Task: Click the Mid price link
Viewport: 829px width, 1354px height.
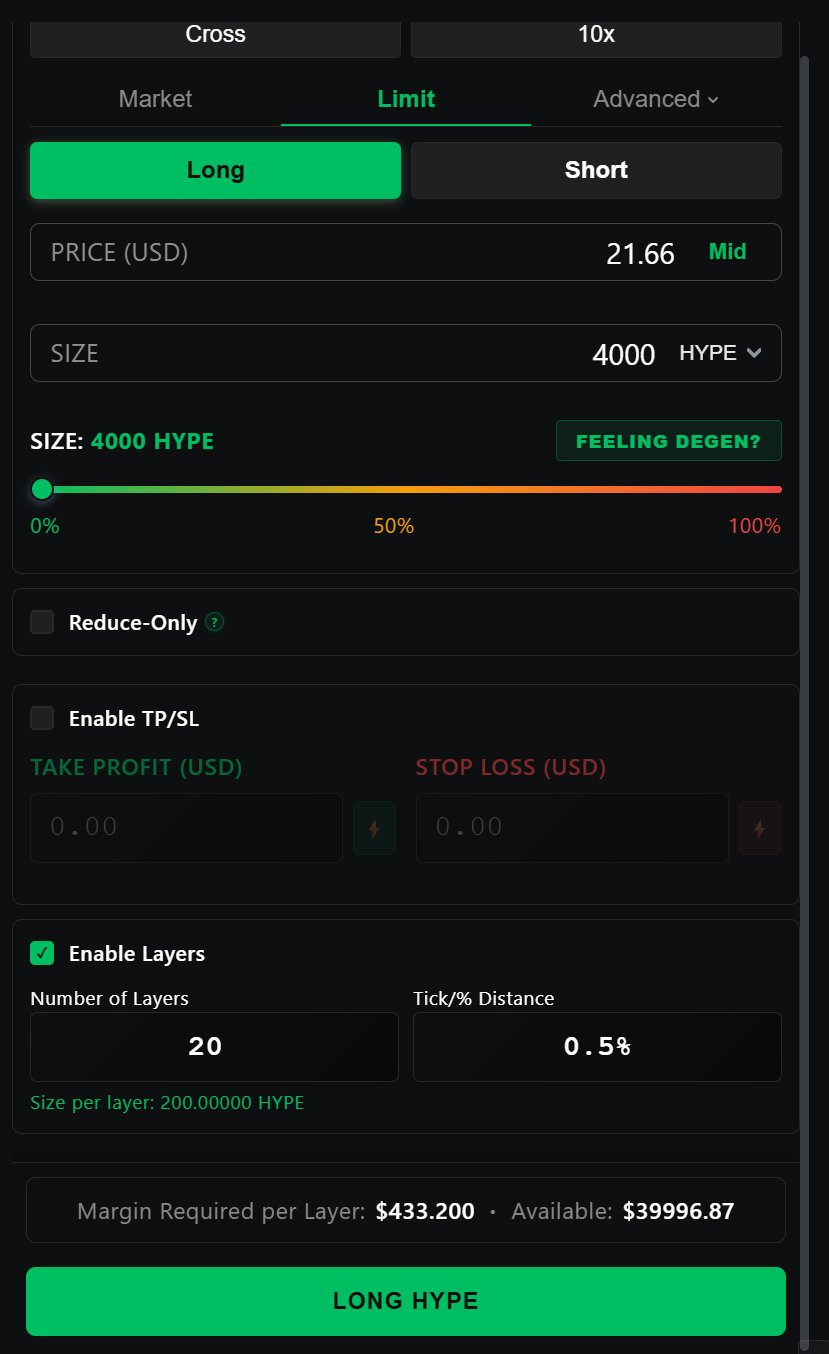Action: pyautogui.click(x=727, y=252)
